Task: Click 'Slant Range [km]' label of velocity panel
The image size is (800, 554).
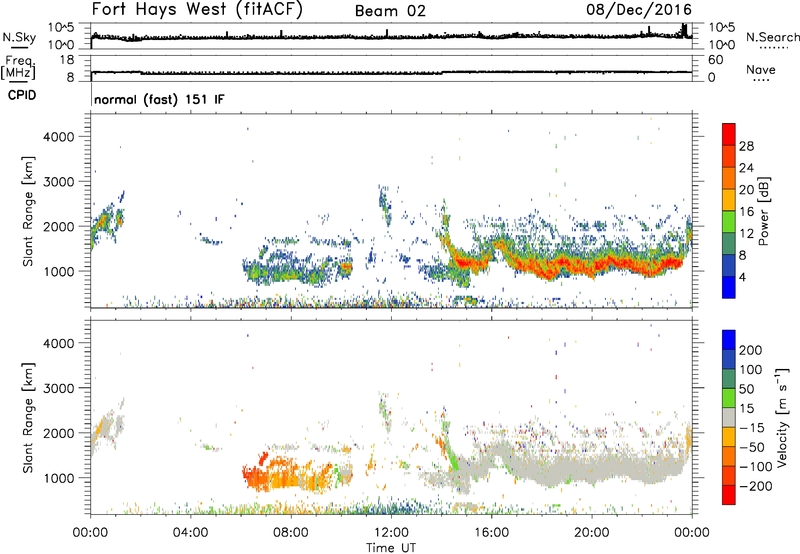Action: [28, 418]
